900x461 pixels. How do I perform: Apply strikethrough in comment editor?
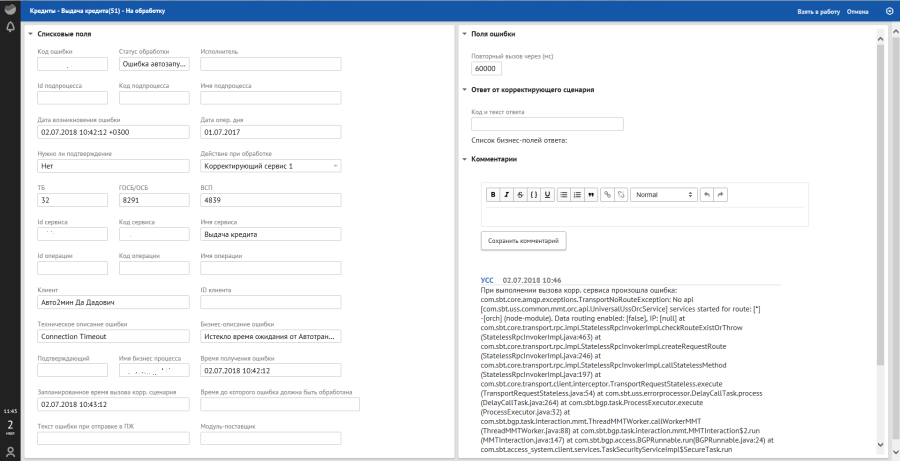pyautogui.click(x=520, y=194)
